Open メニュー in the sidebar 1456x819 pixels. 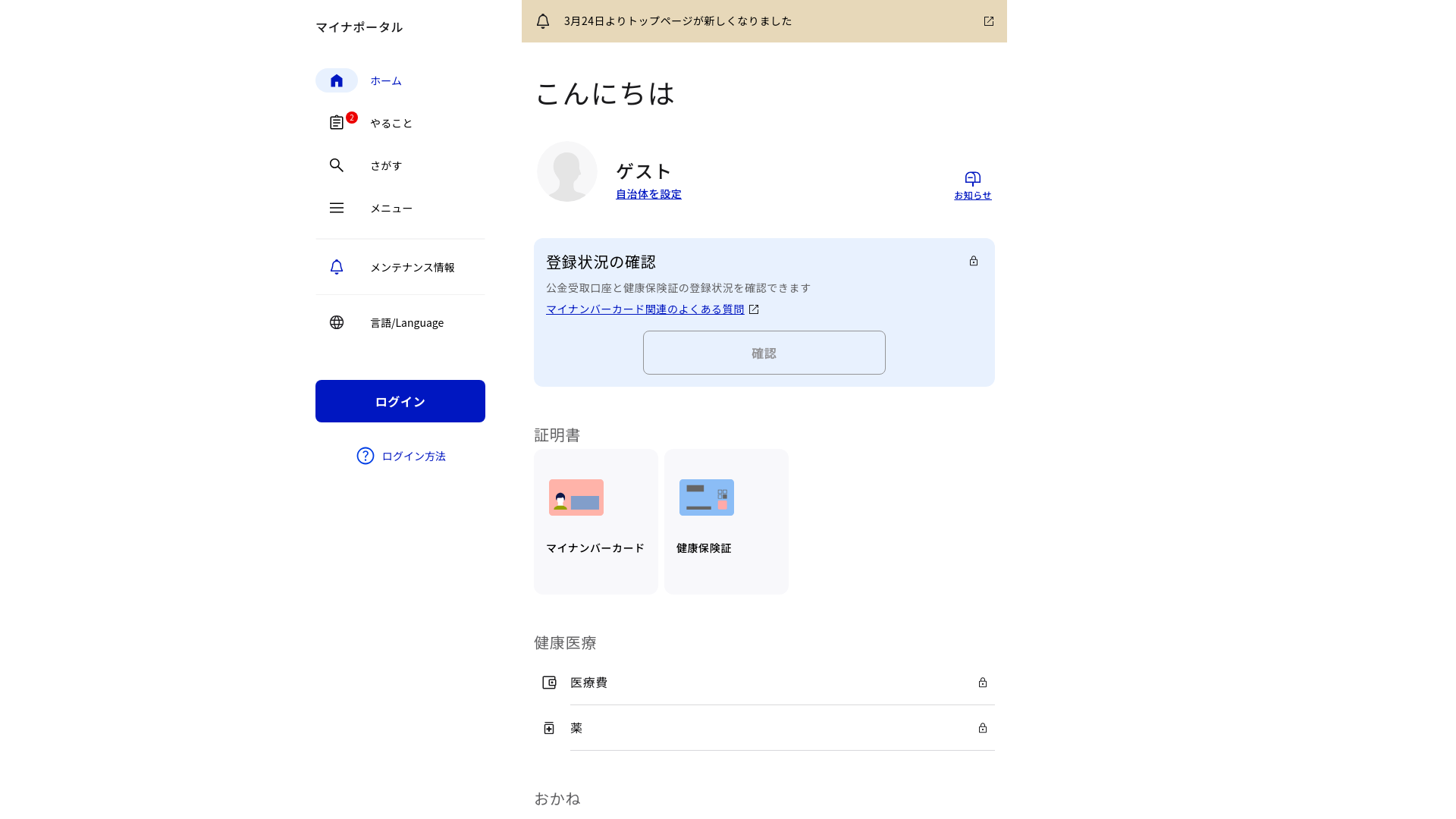(391, 208)
